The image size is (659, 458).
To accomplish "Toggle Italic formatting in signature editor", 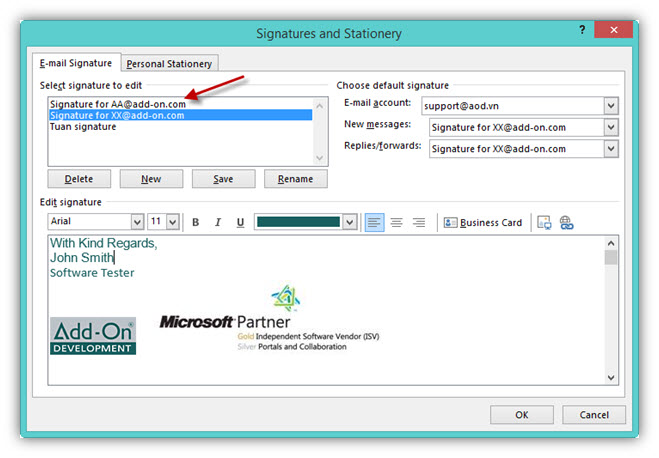I will coord(218,222).
